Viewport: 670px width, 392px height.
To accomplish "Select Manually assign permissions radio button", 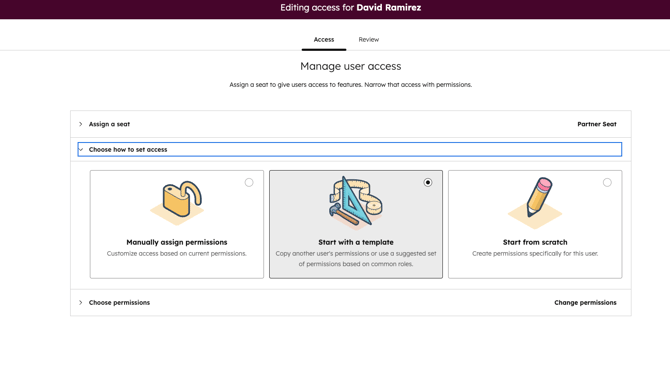I will 249,183.
